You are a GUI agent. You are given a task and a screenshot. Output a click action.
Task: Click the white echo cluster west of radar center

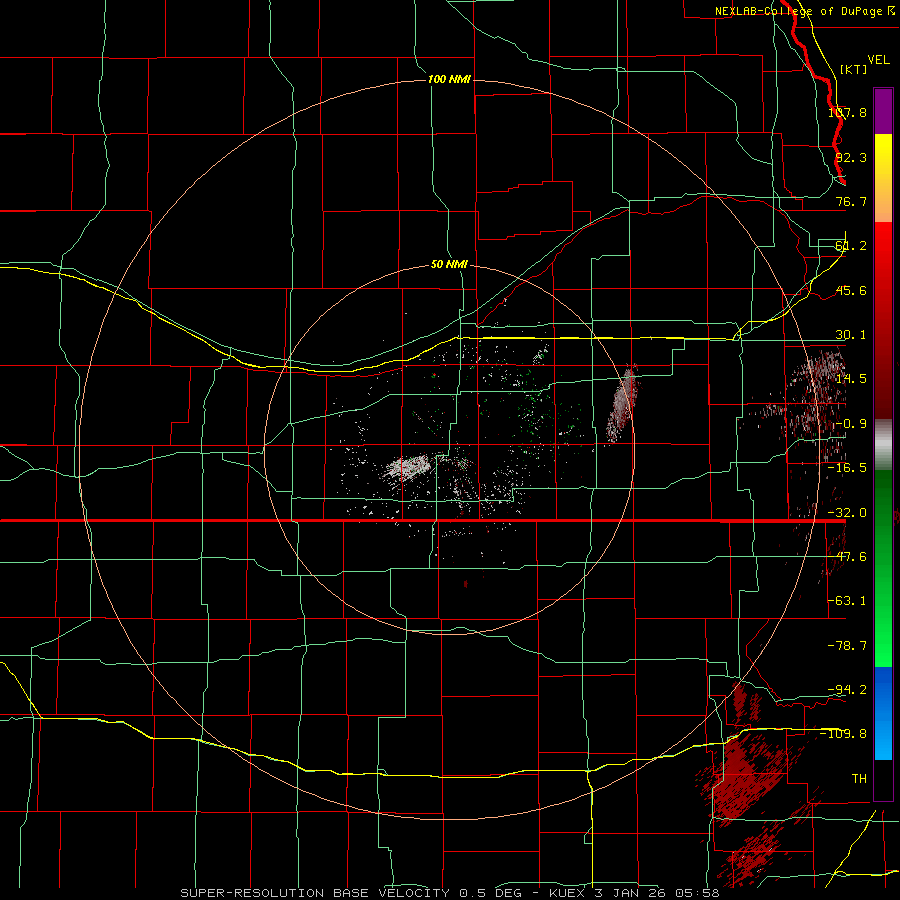pyautogui.click(x=408, y=467)
